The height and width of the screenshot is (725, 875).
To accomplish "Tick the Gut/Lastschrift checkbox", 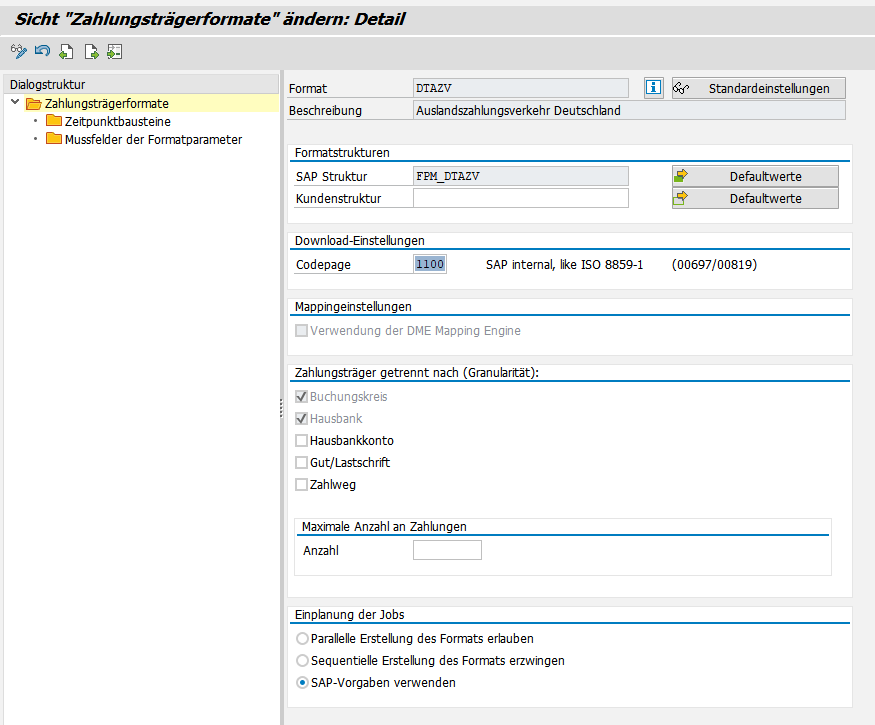I will coord(301,463).
